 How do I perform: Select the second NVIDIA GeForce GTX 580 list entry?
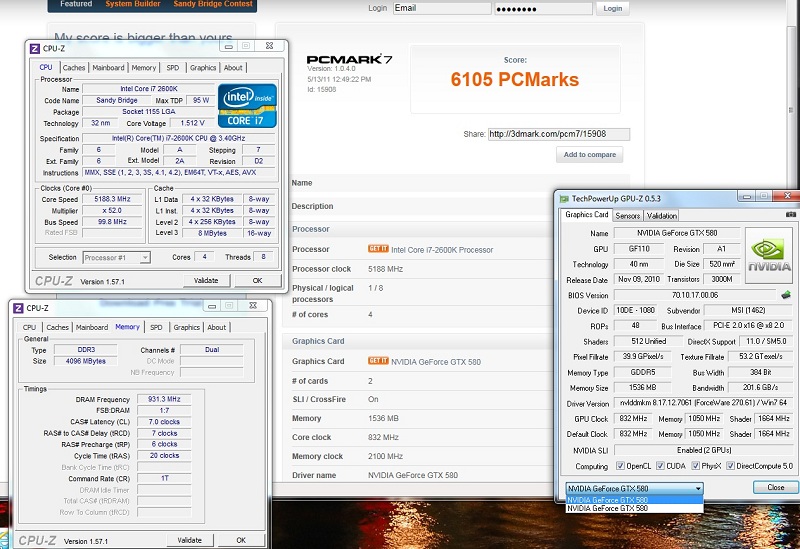click(x=634, y=508)
